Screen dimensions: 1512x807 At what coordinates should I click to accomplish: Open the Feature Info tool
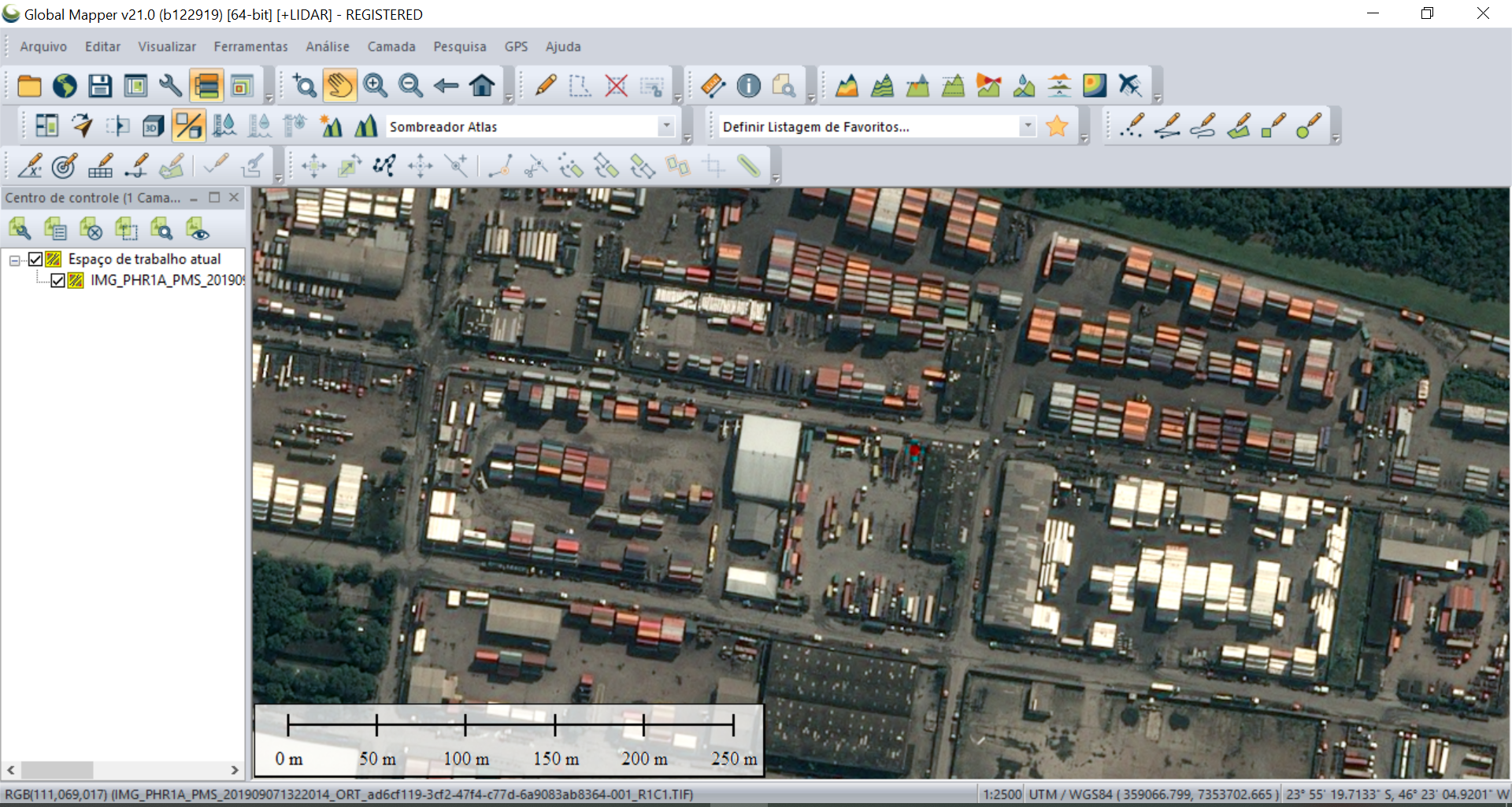click(x=748, y=86)
